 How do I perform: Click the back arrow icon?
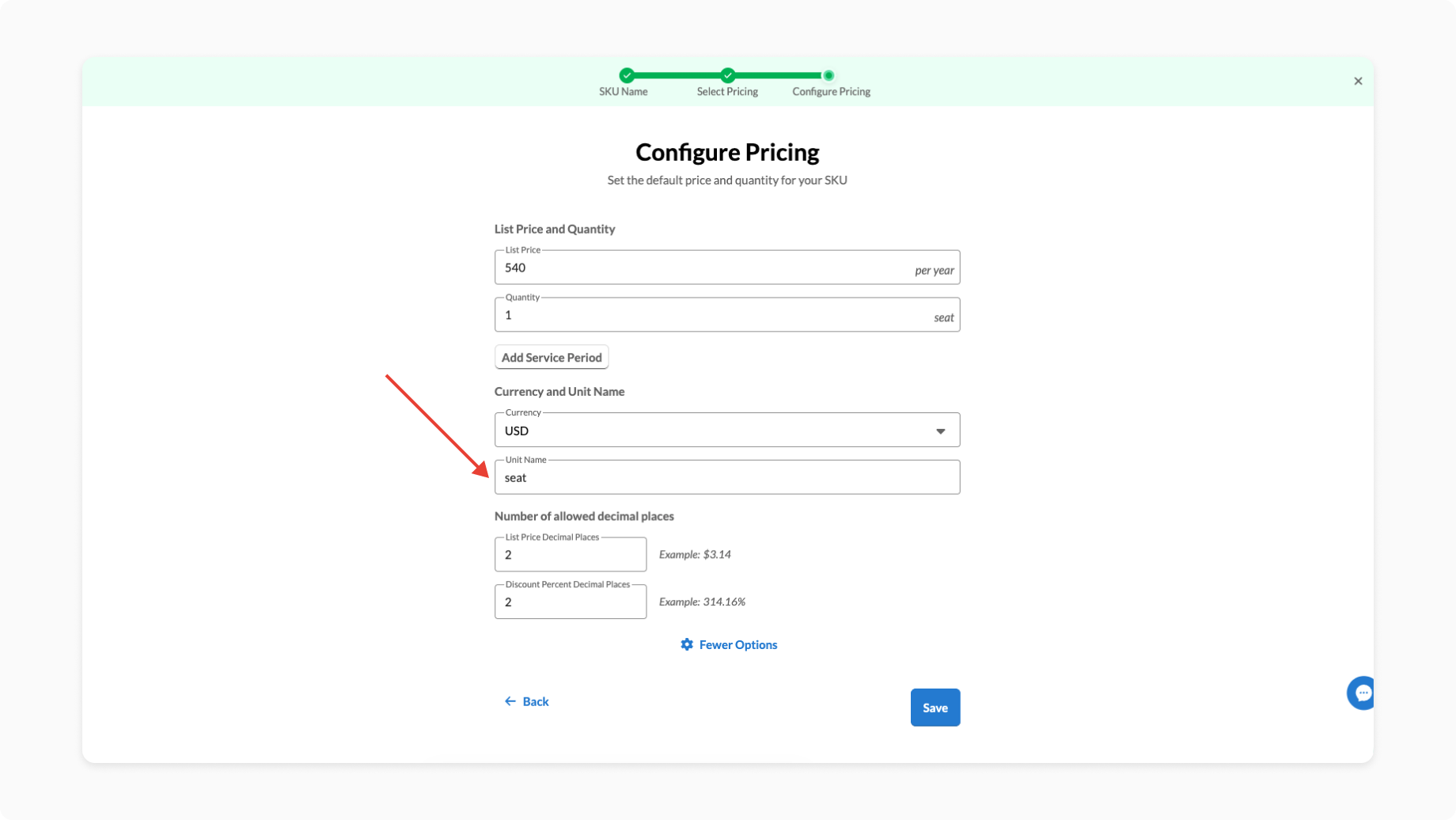point(510,701)
